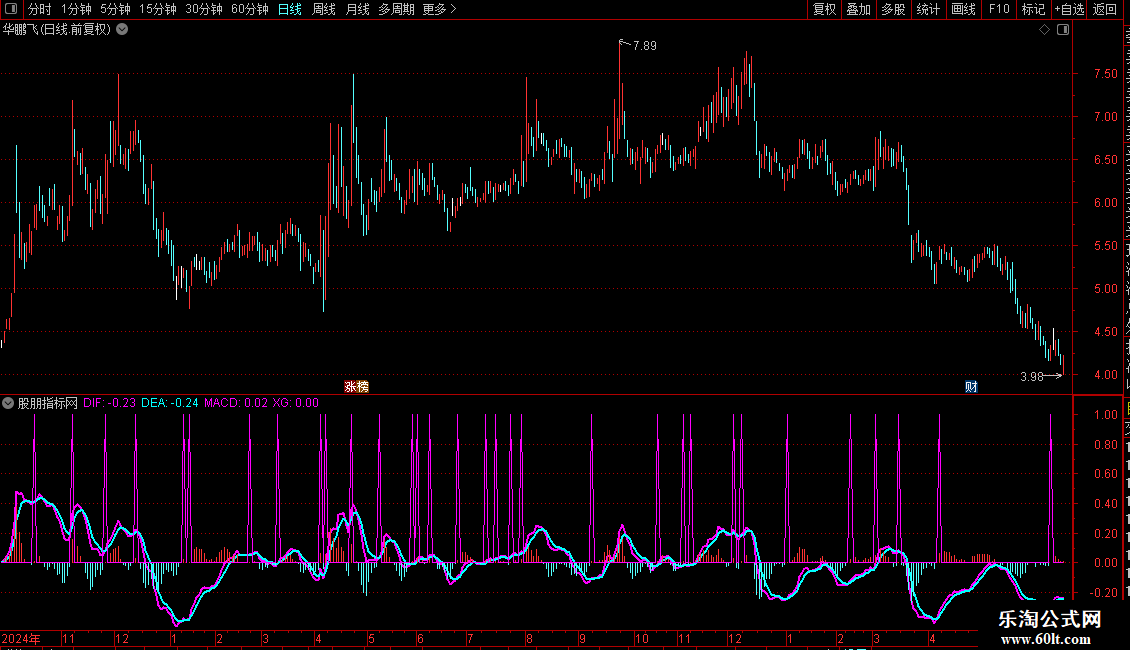1130x650 pixels.
Task: Open F10 company info
Action: (x=999, y=9)
